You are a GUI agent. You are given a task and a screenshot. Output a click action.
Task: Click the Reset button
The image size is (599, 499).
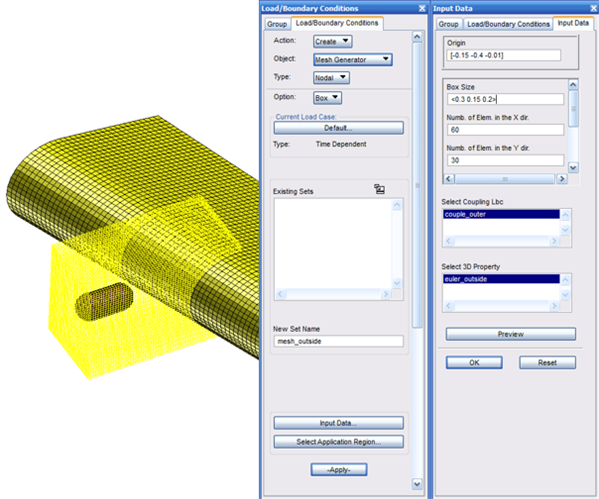547,363
